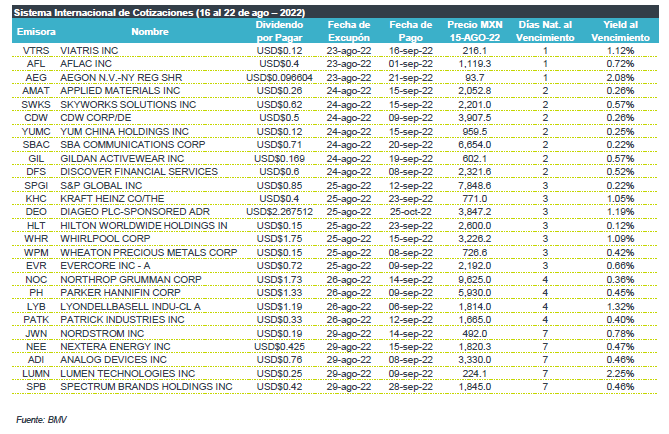The height and width of the screenshot is (434, 669).
Task: Select EVERCORE INC - A name
Action: [105, 266]
